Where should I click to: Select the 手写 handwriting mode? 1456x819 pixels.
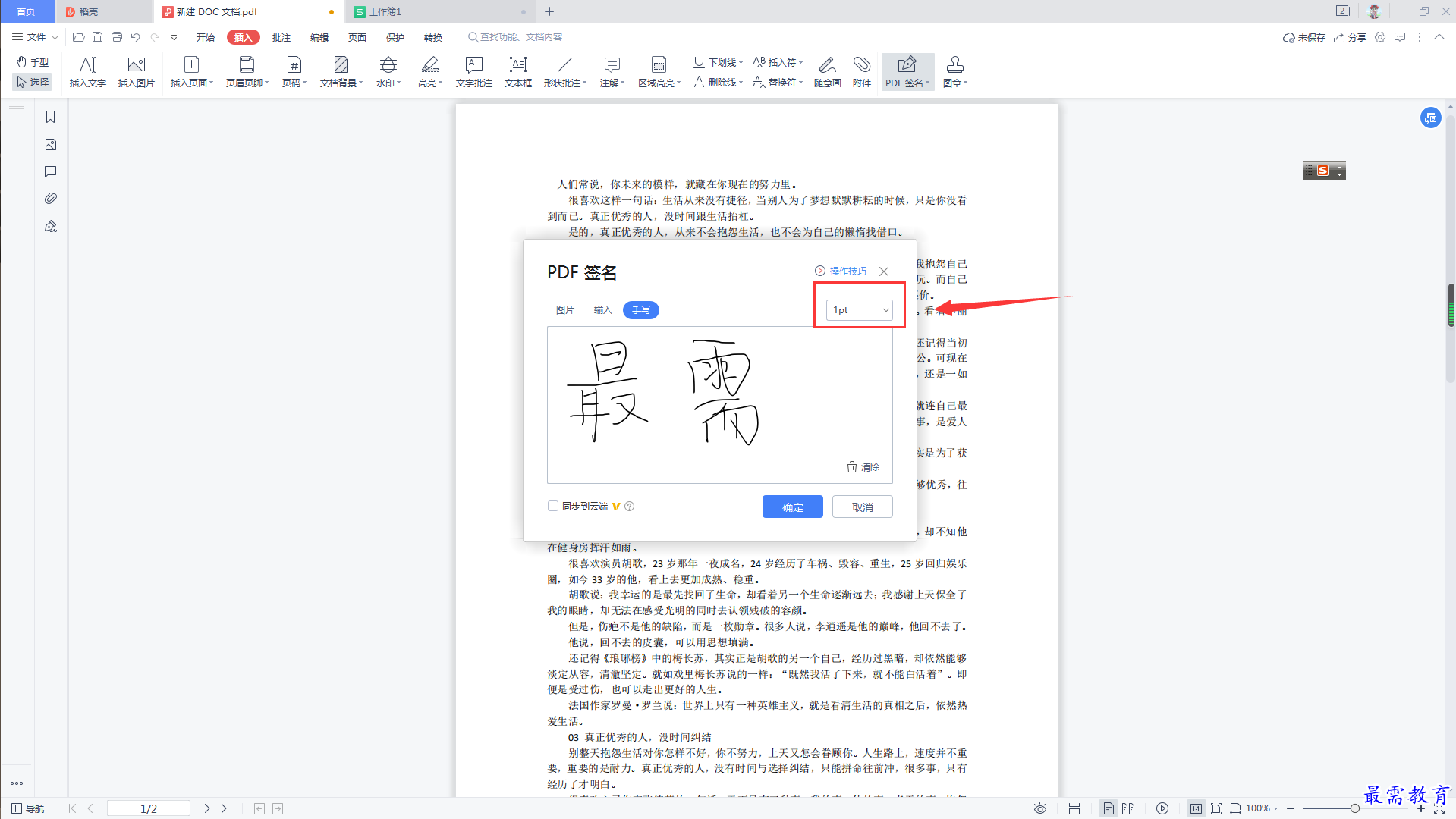[641, 310]
